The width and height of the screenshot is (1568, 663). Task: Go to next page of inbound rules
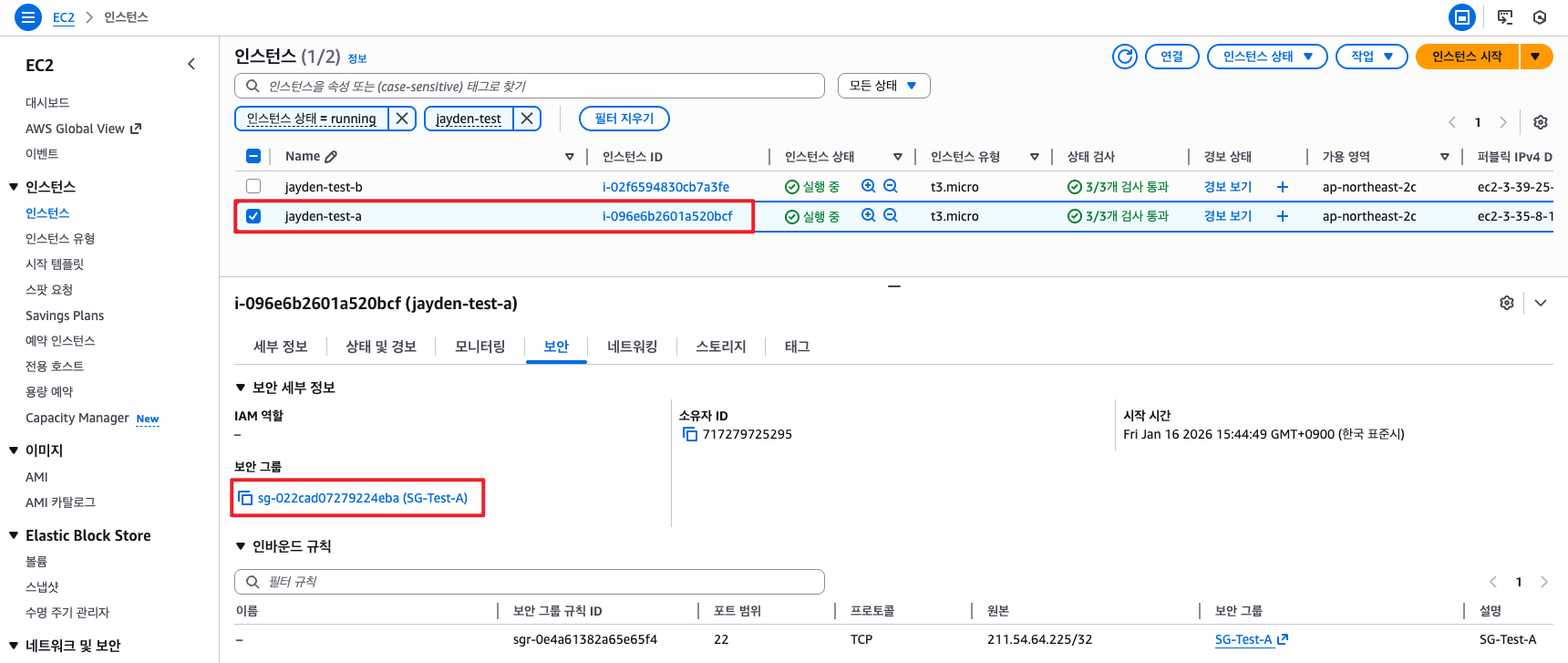1544,582
